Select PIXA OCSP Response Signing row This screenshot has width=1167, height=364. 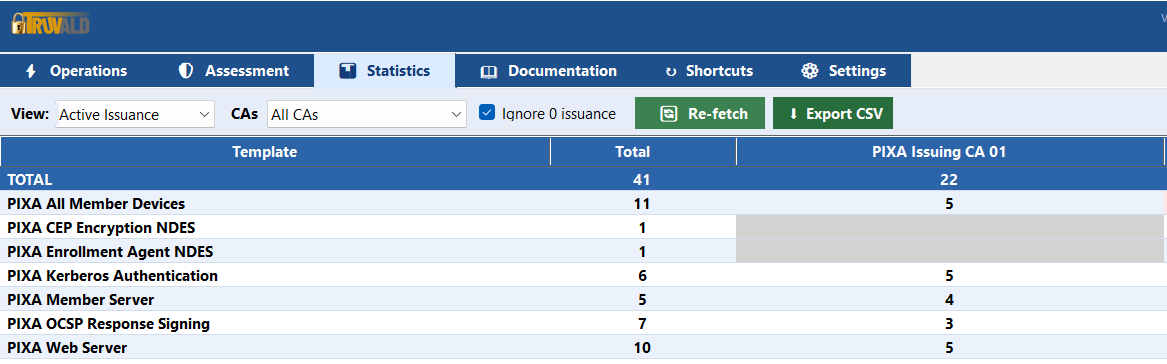point(584,324)
